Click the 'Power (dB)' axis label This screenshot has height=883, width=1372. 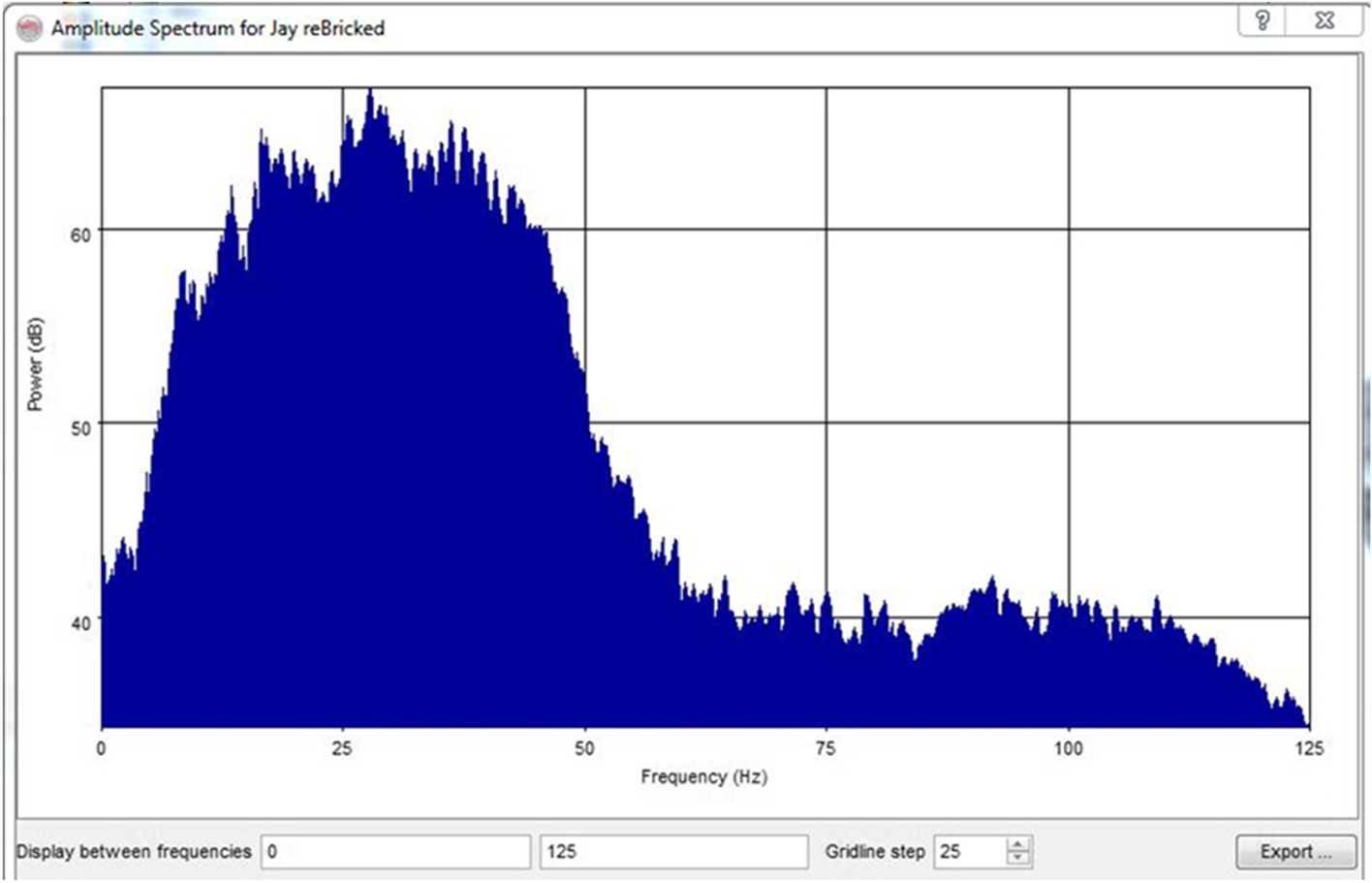pos(35,364)
